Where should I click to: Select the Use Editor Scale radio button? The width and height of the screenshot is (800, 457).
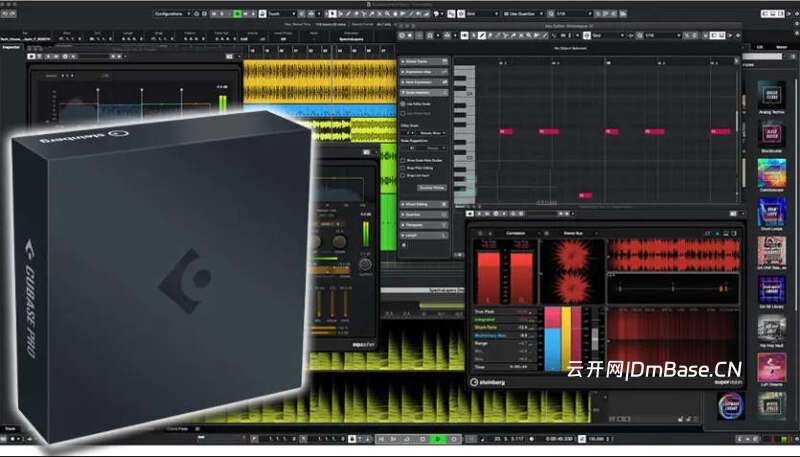click(403, 104)
